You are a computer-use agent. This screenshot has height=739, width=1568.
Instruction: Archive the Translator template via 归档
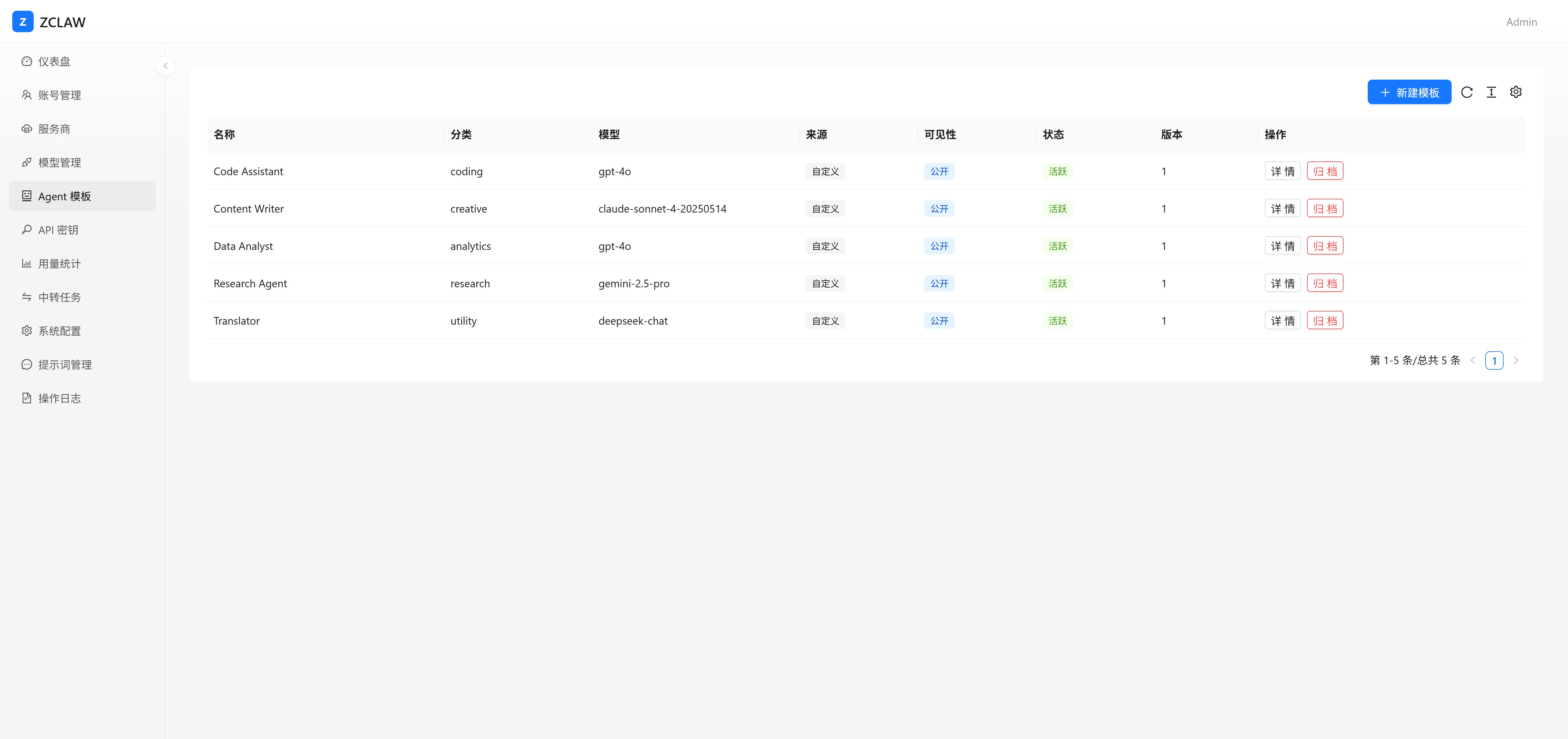[1325, 321]
